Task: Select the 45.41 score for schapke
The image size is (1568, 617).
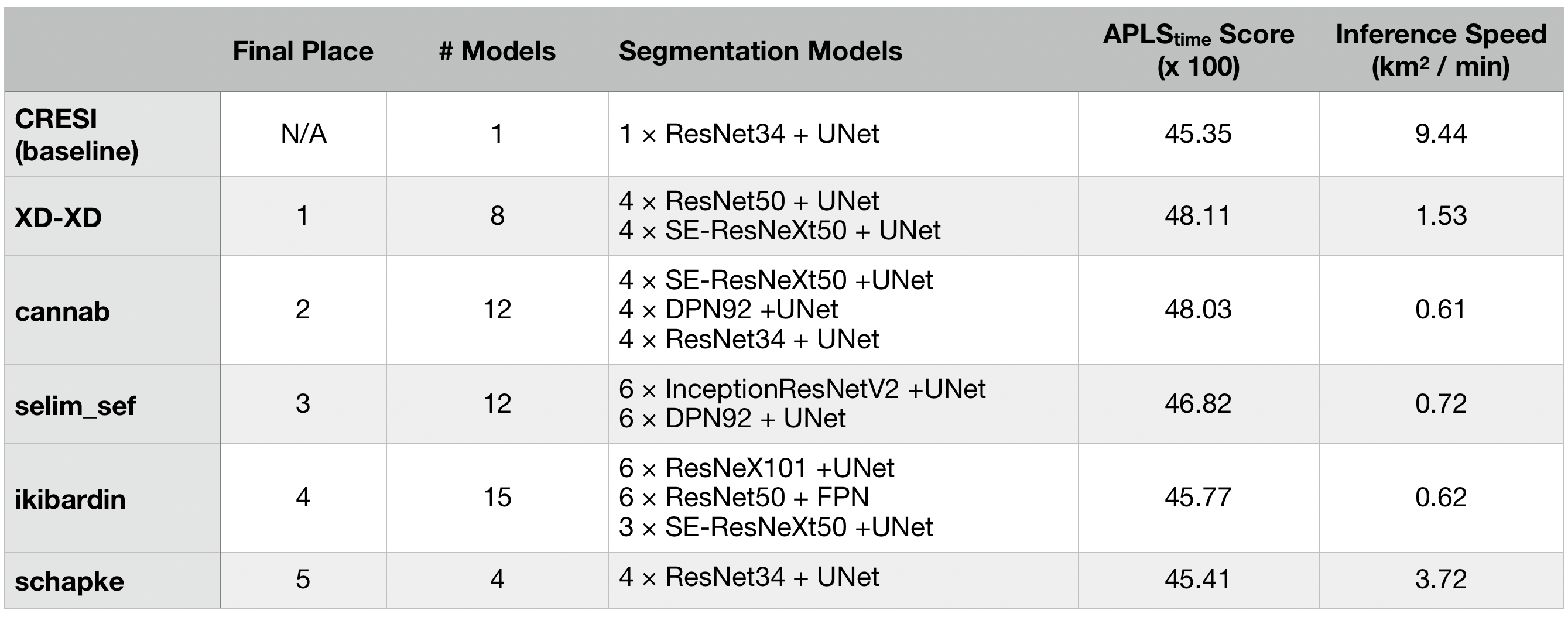Action: pos(1197,580)
